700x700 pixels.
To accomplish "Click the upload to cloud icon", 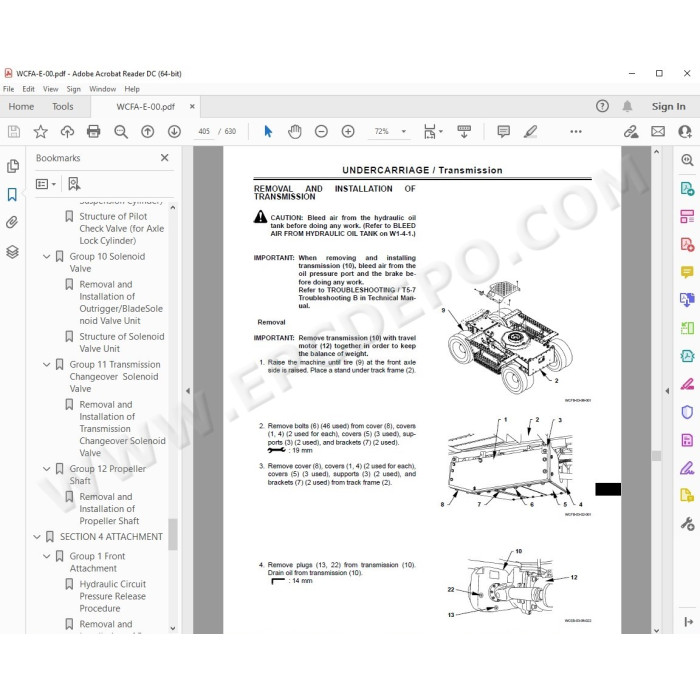I will tap(67, 131).
